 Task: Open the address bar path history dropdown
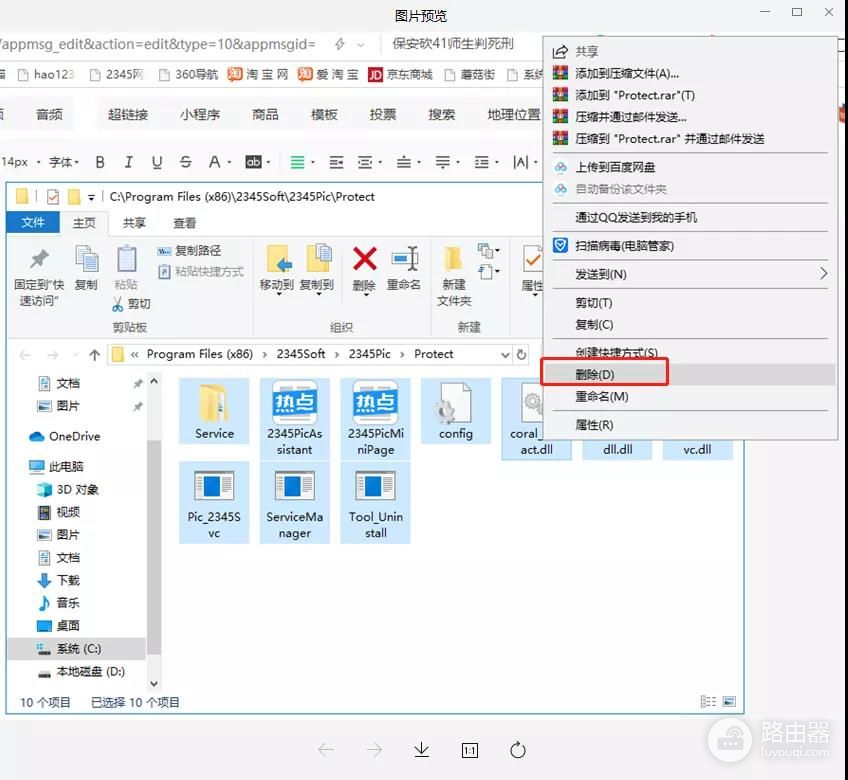pyautogui.click(x=505, y=354)
